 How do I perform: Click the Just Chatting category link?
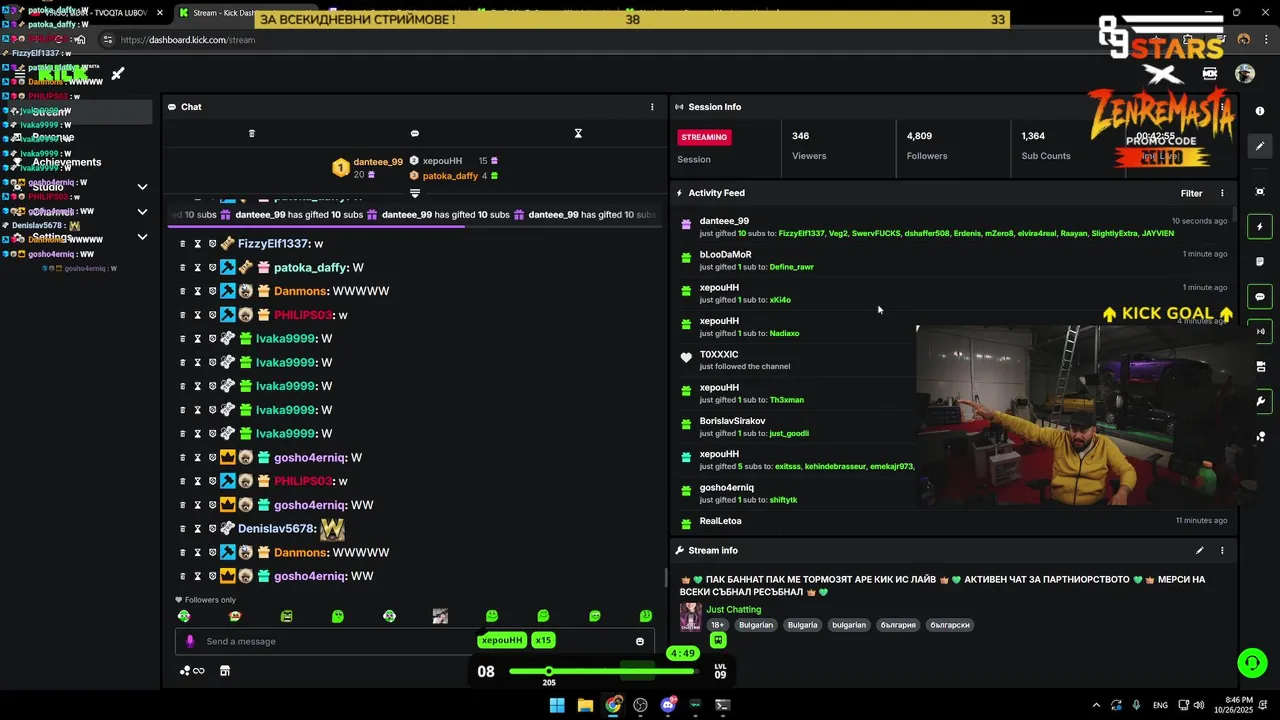(x=734, y=609)
